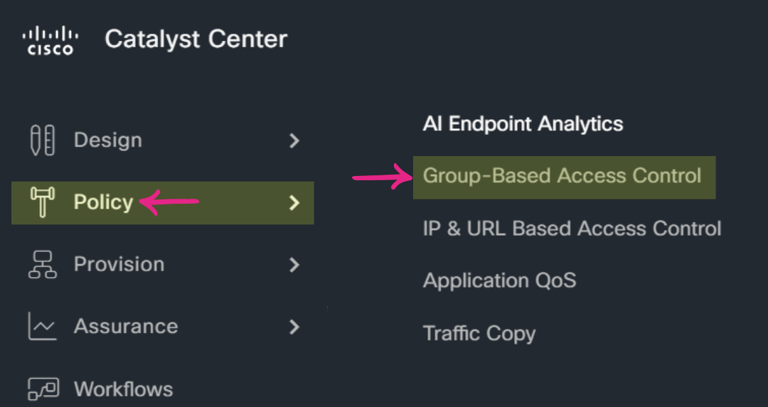
Task: Select IP & URL Based Access Control
Action: point(572,229)
